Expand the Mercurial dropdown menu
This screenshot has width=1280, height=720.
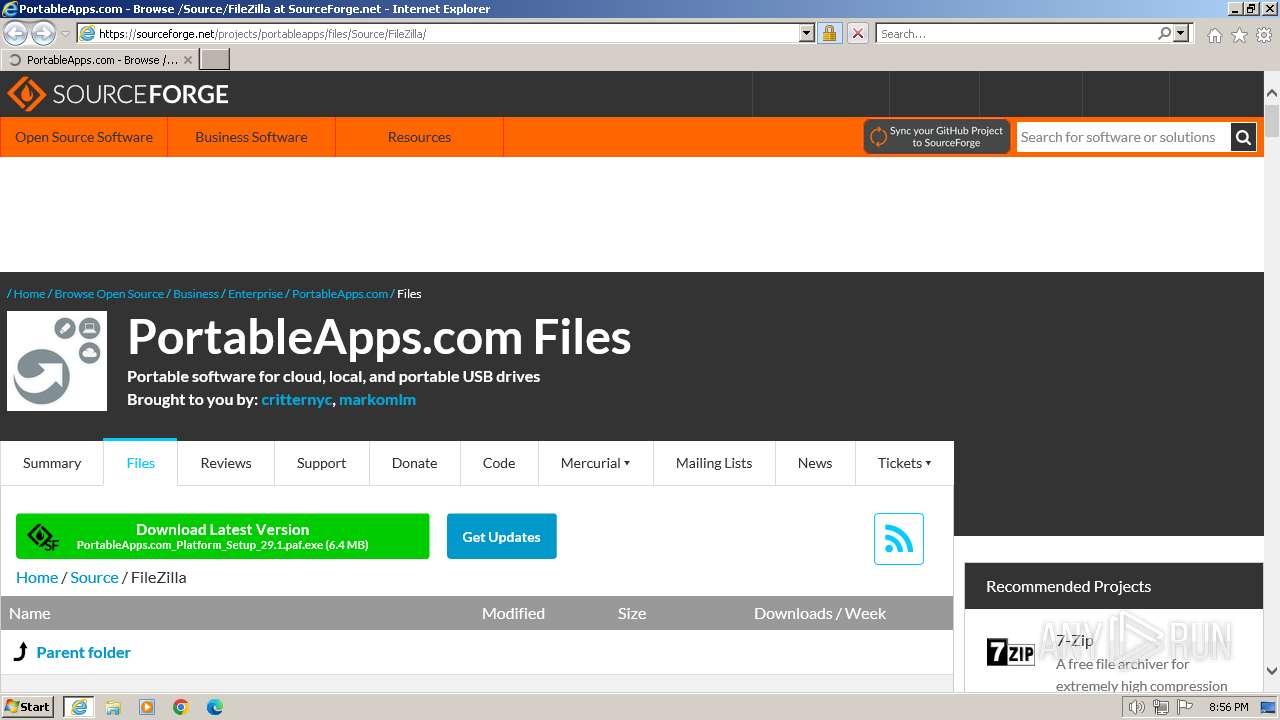(595, 463)
